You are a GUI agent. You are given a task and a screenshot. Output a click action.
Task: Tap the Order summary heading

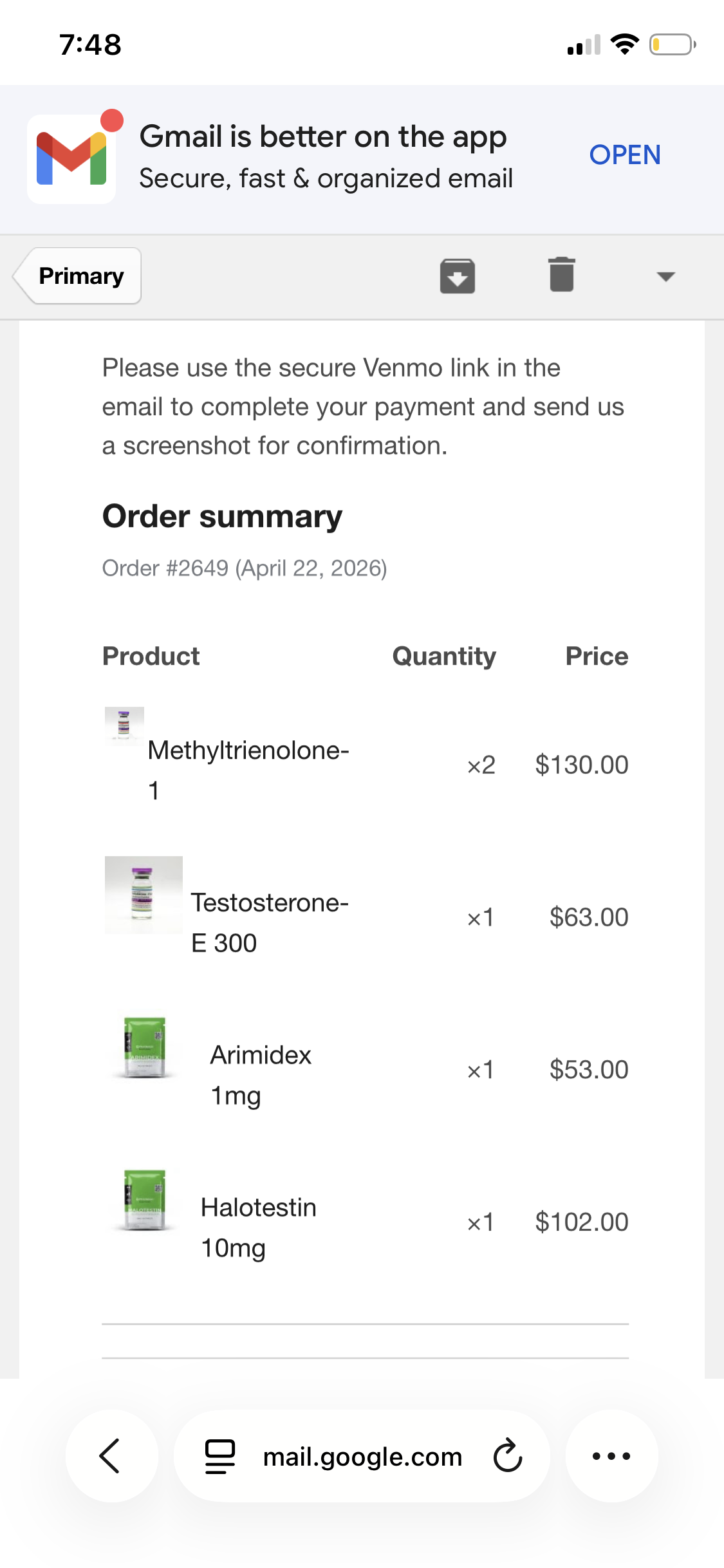pos(222,517)
